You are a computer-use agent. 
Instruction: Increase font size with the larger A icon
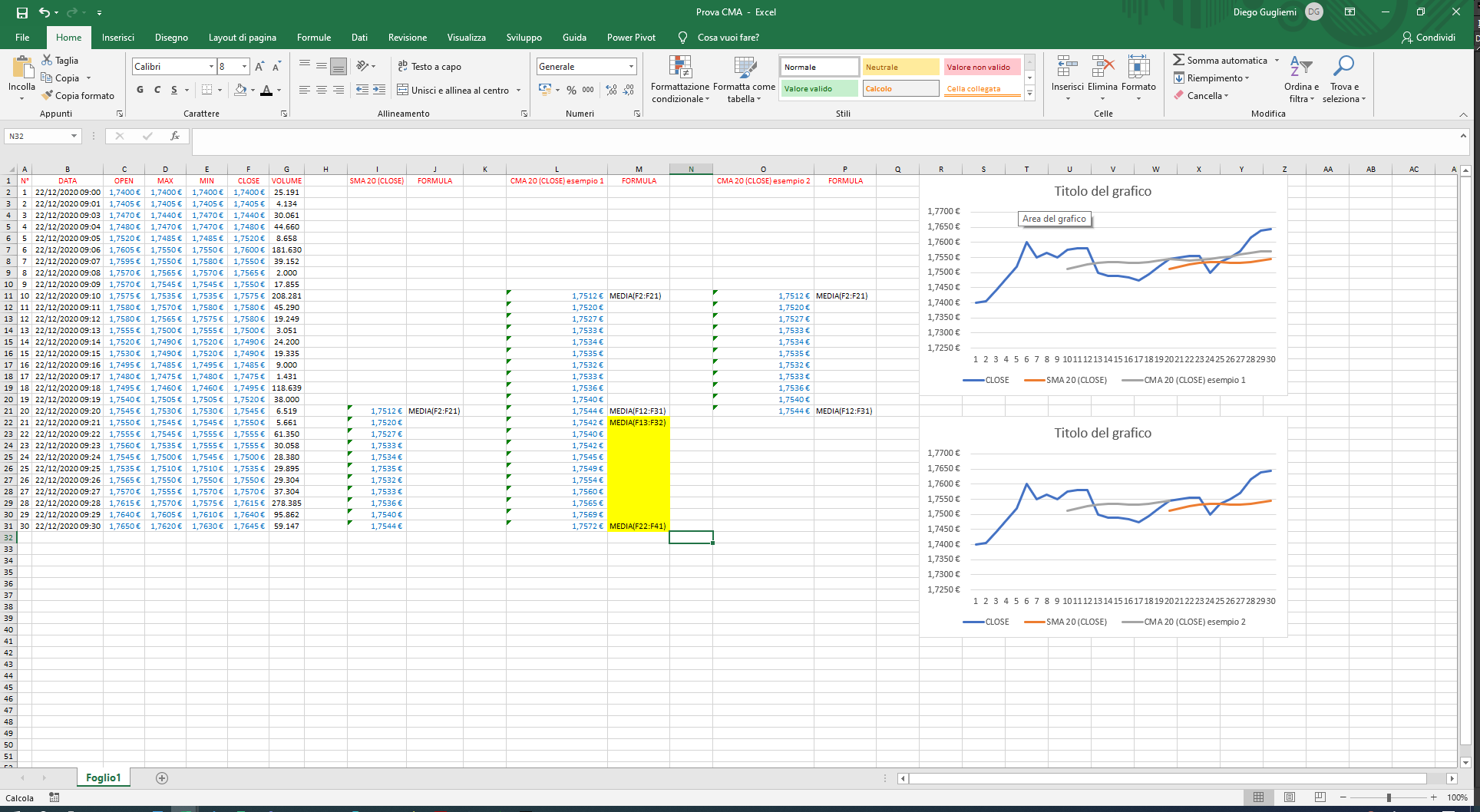(259, 67)
